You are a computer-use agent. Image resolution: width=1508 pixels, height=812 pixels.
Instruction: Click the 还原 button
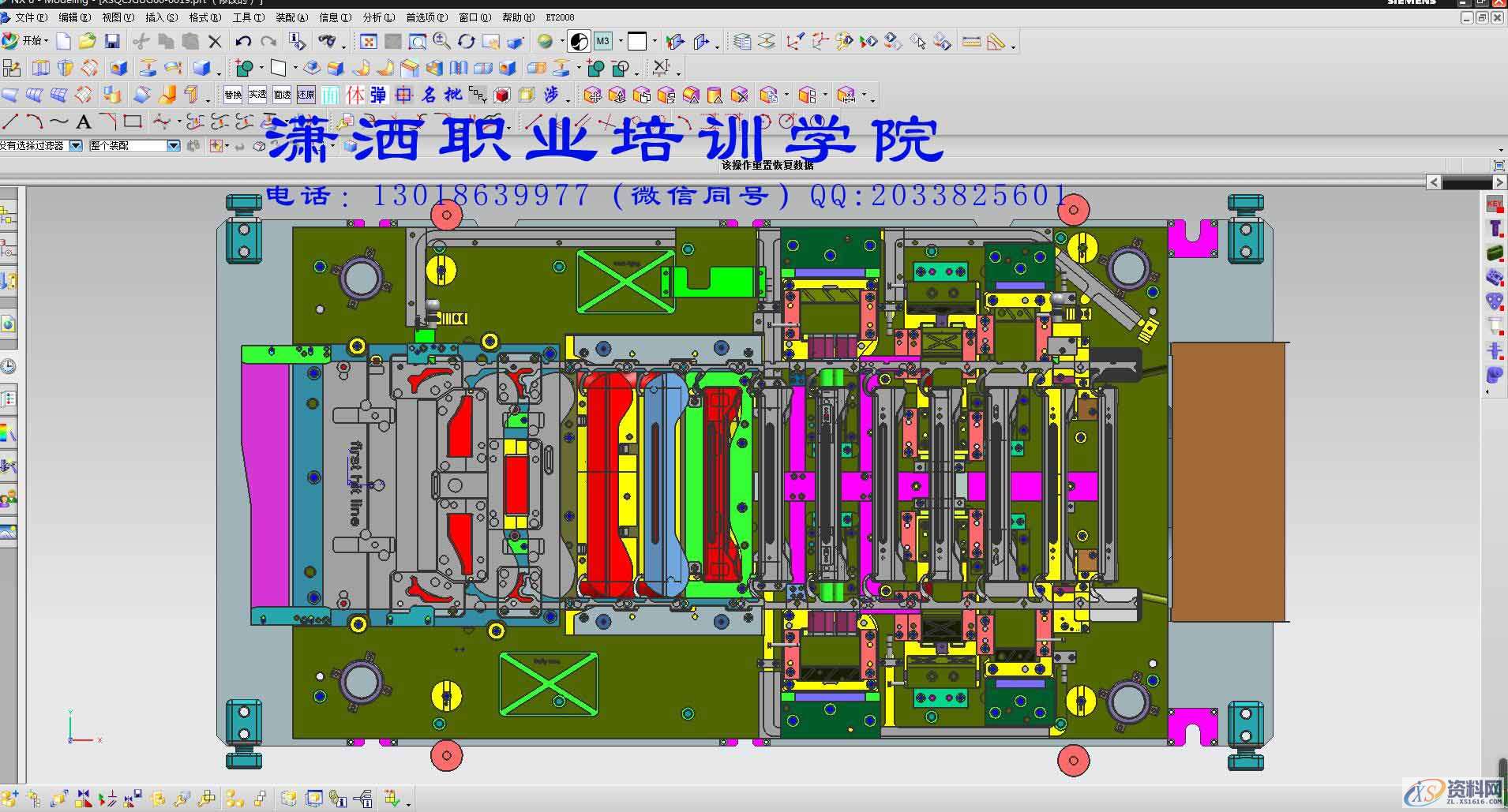point(306,95)
